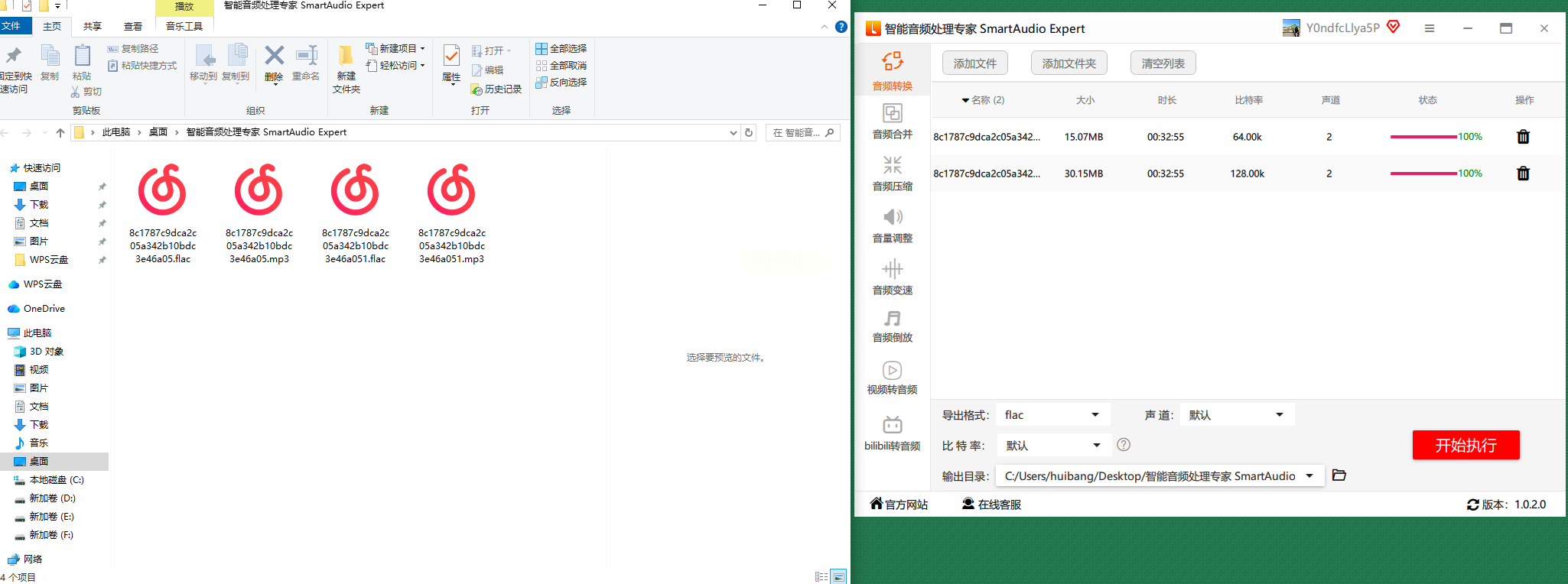
Task: Open the 音频合并 audio merge tool
Action: 892,121
